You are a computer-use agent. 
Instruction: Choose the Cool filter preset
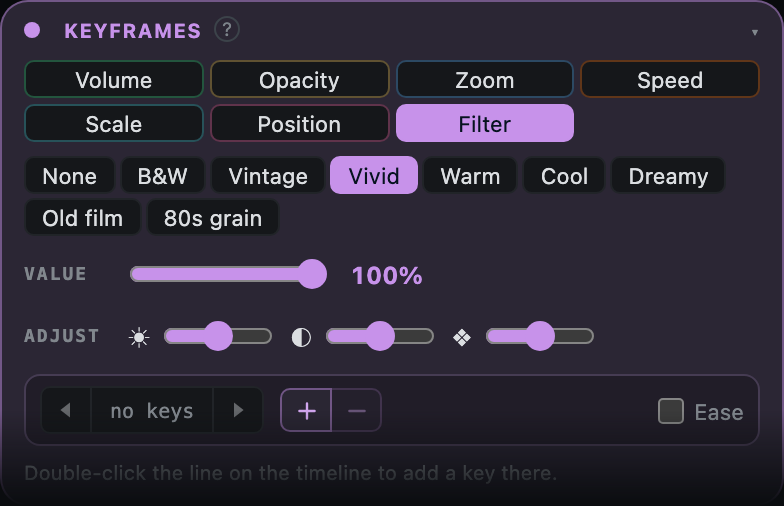pos(564,176)
